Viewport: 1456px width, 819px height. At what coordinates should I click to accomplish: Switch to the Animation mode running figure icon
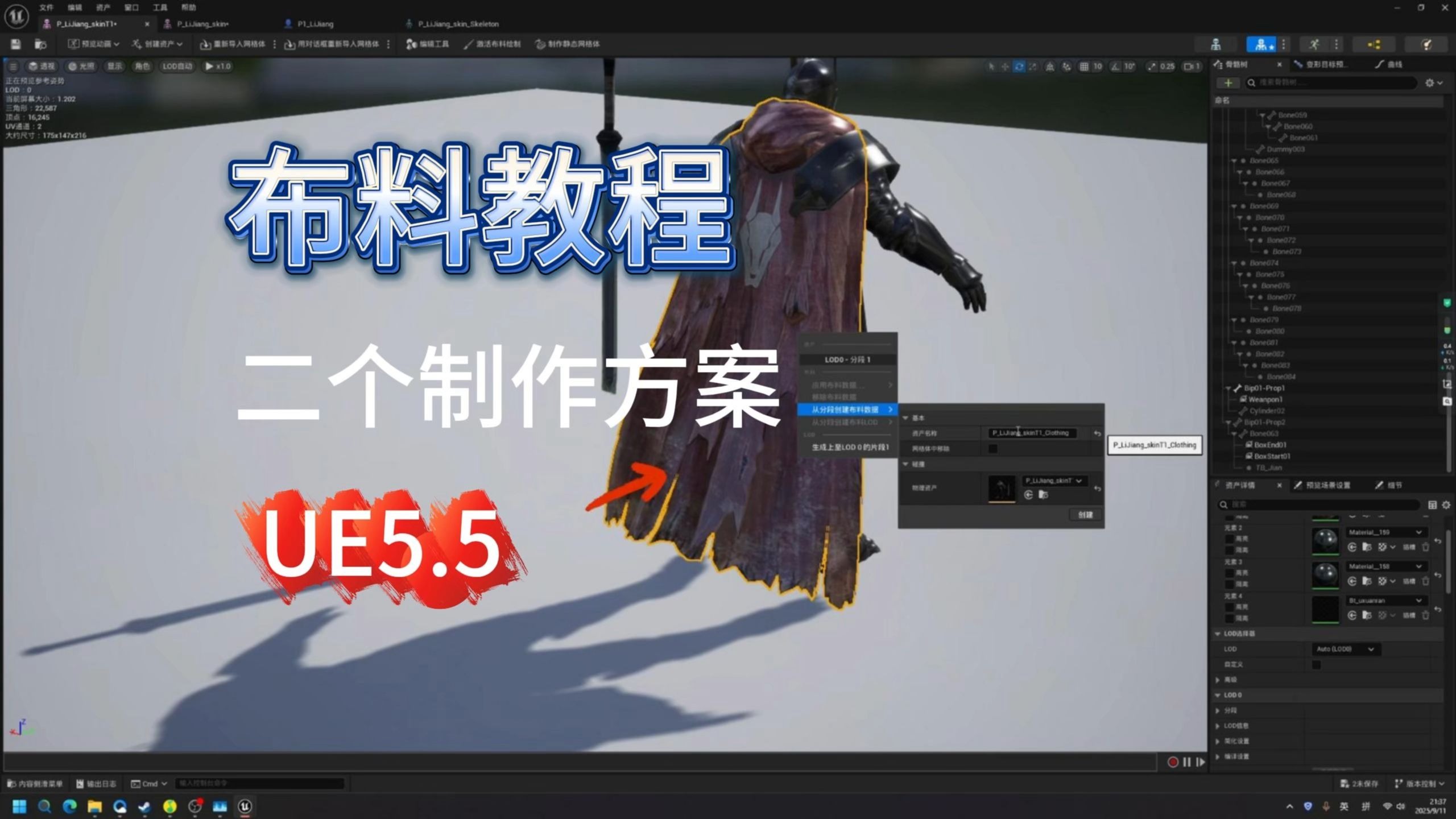[1313, 44]
